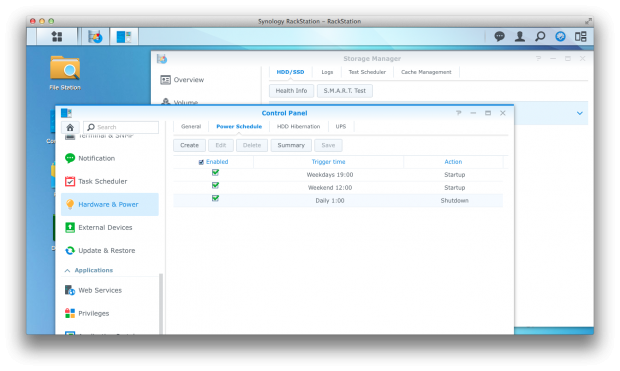The width and height of the screenshot is (620, 371).
Task: Click the Summary button
Action: [291, 146]
